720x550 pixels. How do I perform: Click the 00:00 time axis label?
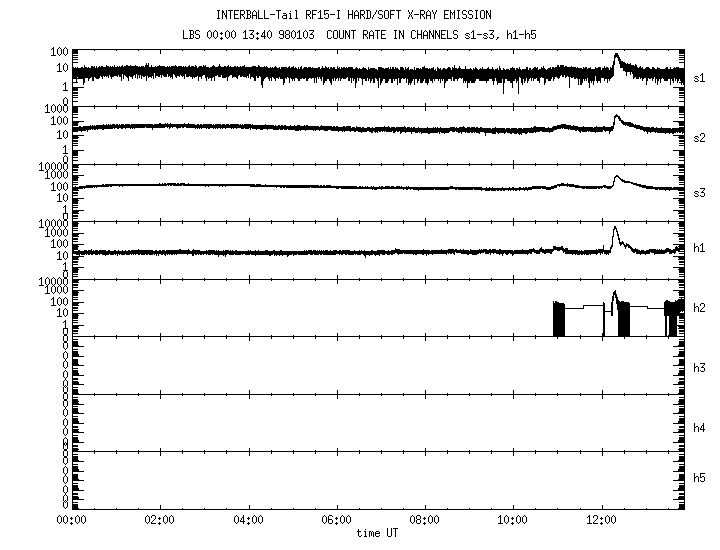coord(71,520)
